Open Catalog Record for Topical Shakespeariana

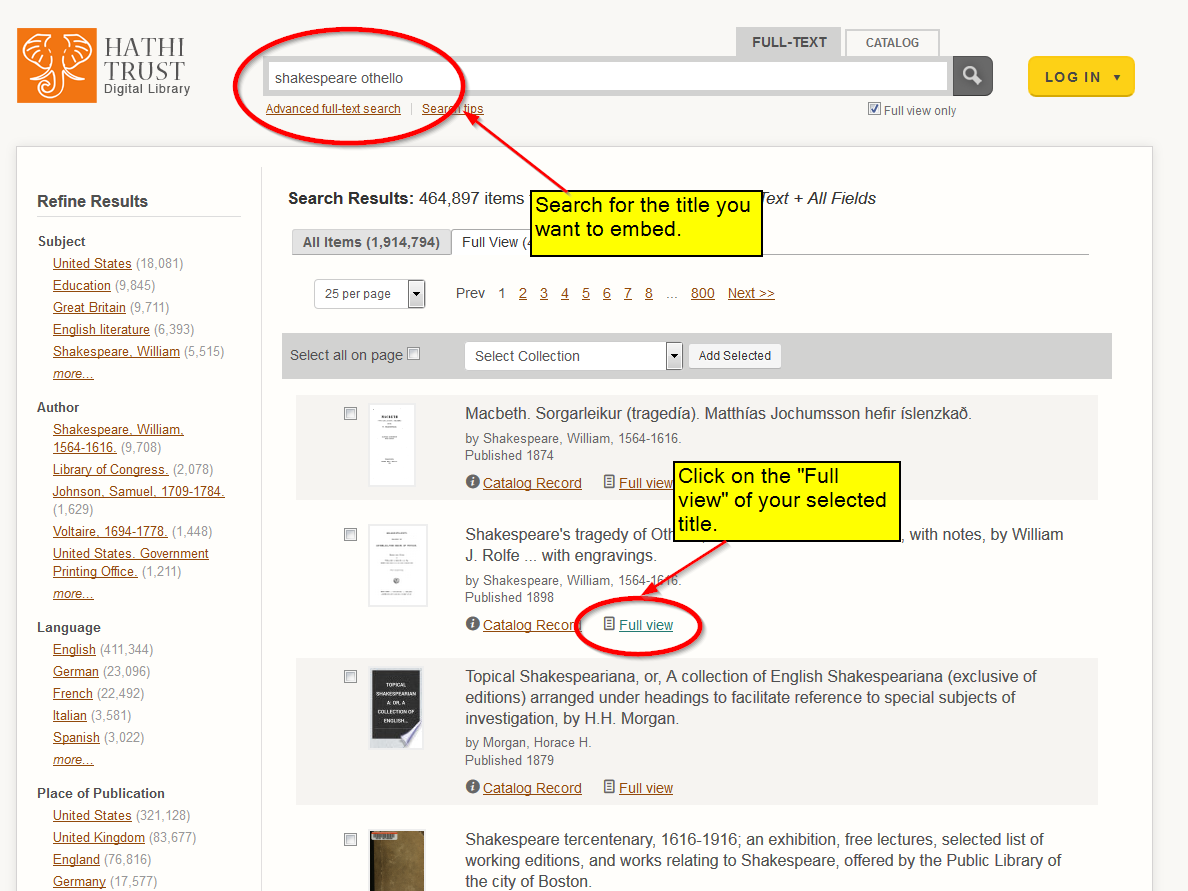click(x=532, y=788)
